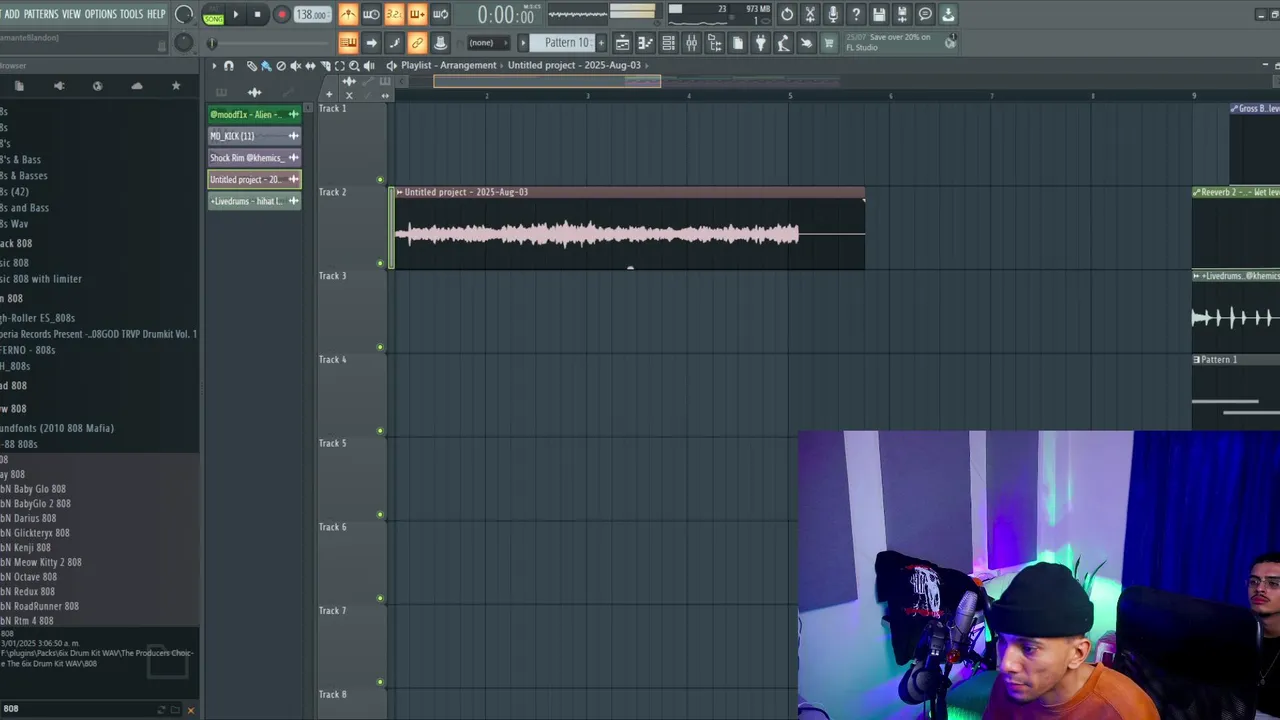Screen dimensions: 1280x720
Task: Enable step editing mode icon
Action: coord(394,43)
